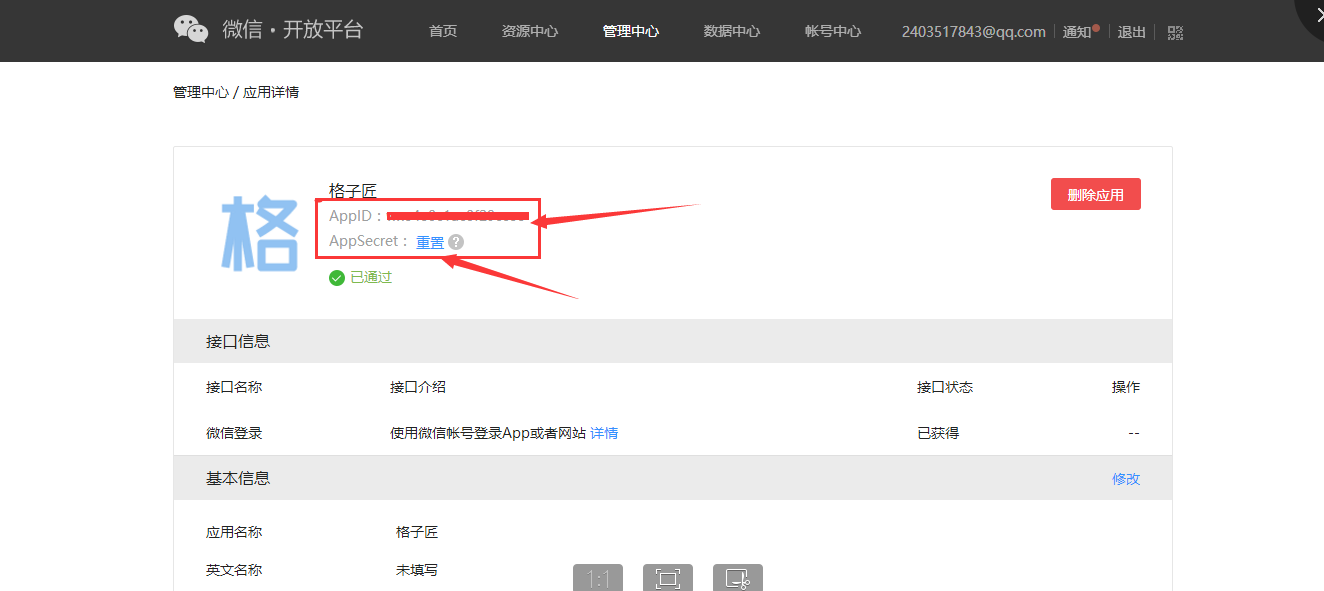Image resolution: width=1324 pixels, height=591 pixels.
Task: Click the help question mark beside AppSecret
Action: click(456, 242)
